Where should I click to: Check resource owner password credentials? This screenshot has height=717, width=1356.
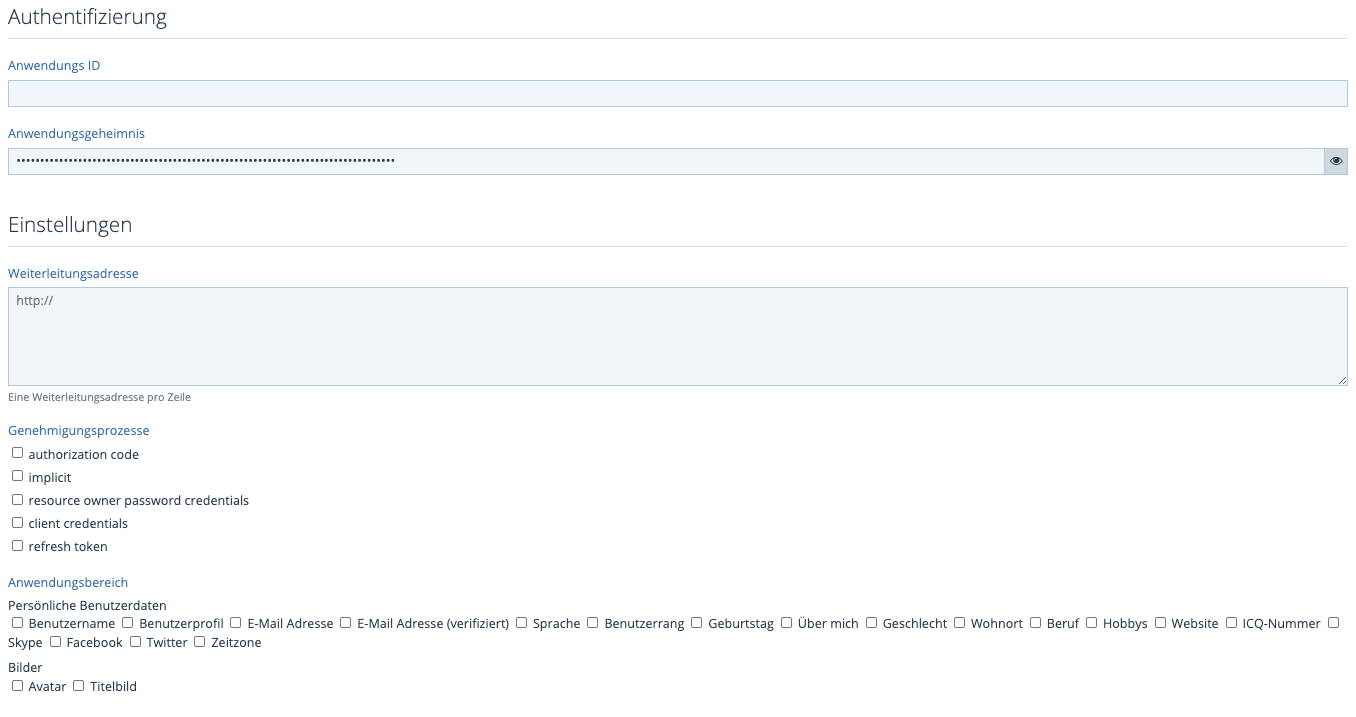[x=17, y=499]
